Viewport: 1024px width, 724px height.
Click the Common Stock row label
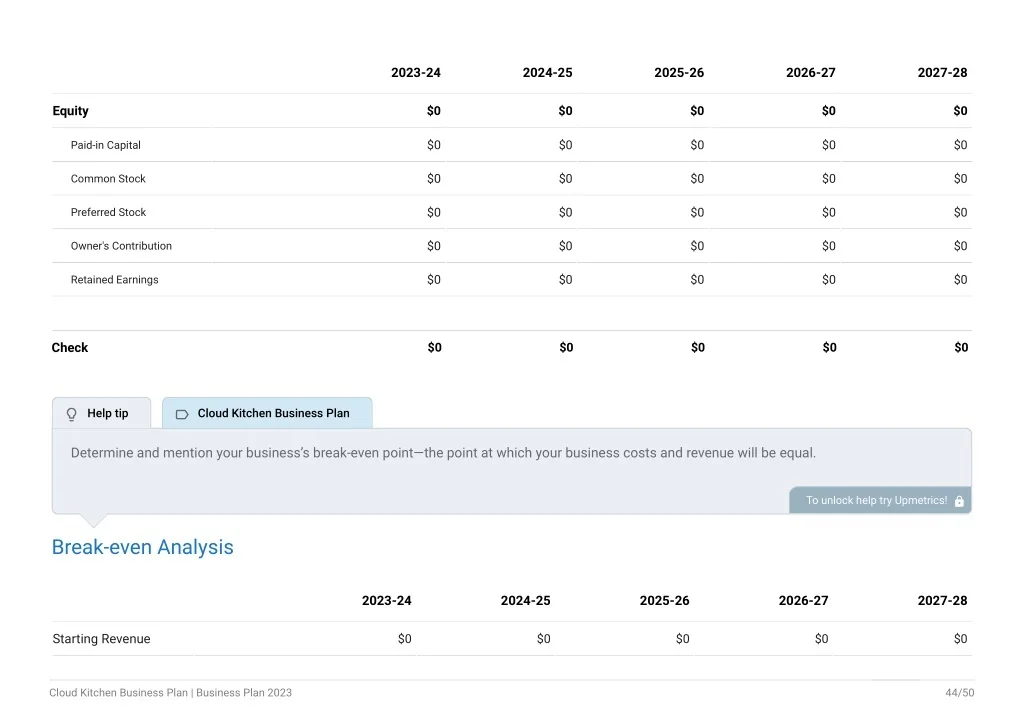pyautogui.click(x=108, y=179)
